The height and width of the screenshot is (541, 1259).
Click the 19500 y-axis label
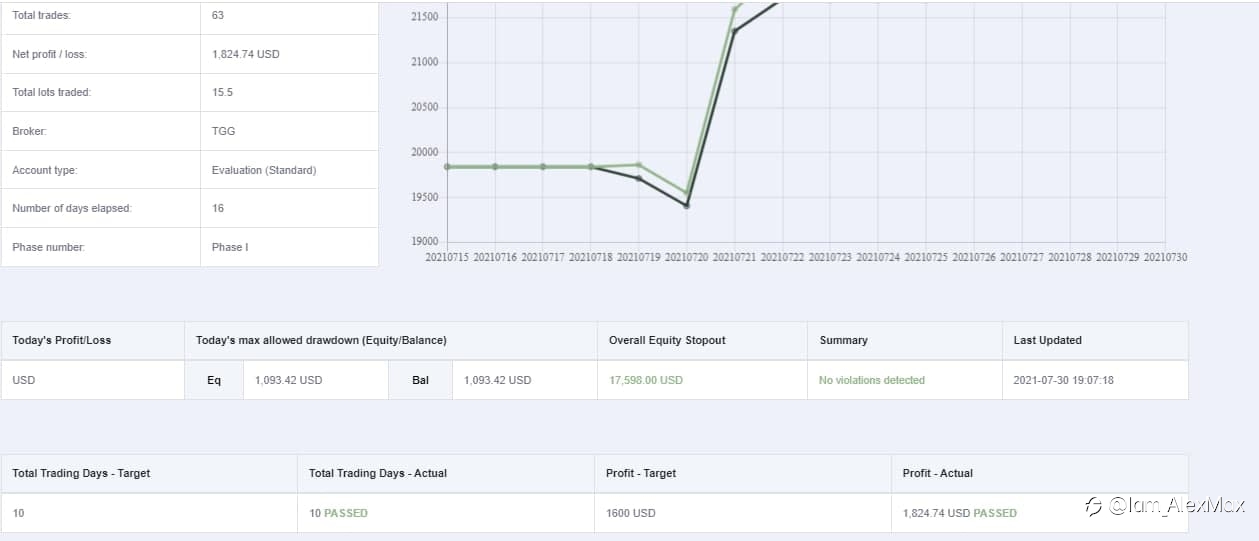425,197
